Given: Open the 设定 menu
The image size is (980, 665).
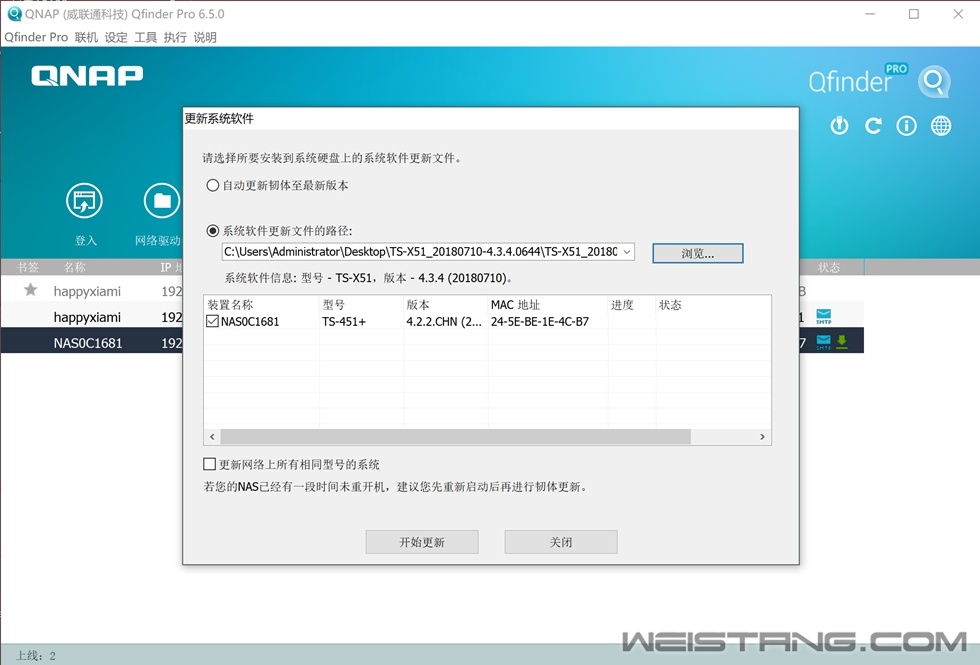Looking at the screenshot, I should click(x=116, y=37).
